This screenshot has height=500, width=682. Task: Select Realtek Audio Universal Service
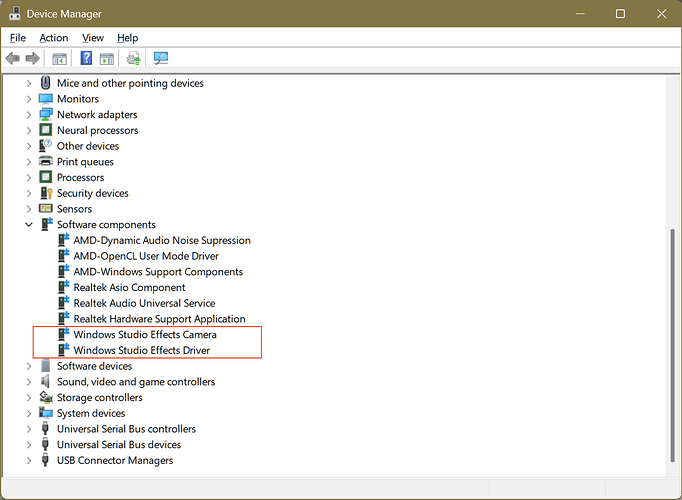point(144,303)
